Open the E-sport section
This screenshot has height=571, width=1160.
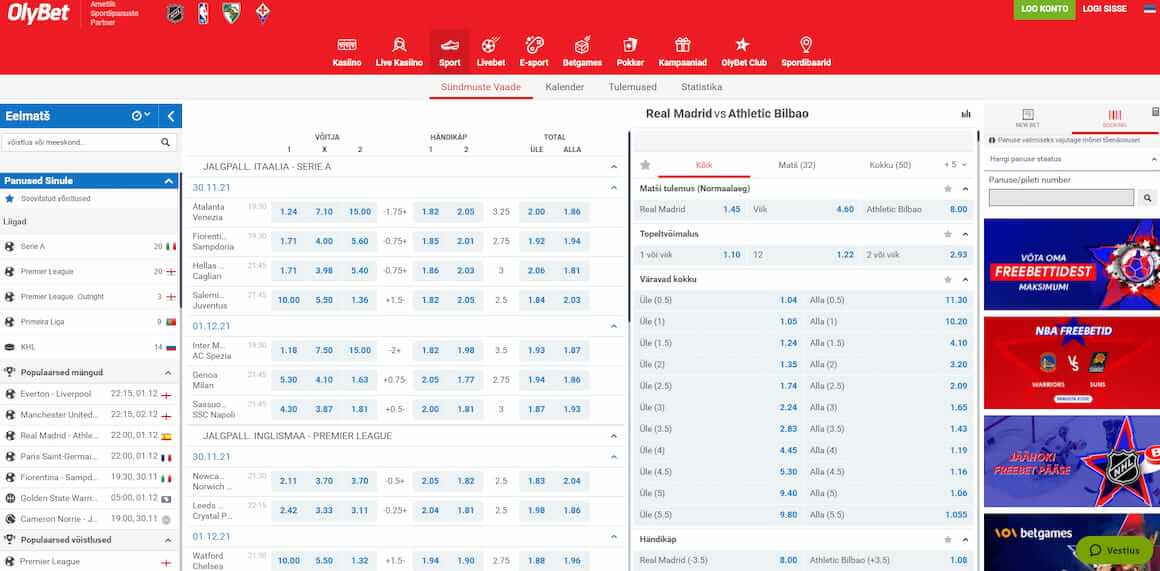click(x=533, y=52)
